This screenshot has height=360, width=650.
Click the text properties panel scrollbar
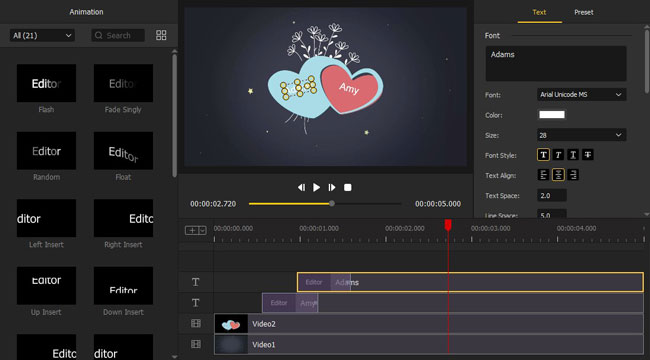click(x=647, y=61)
